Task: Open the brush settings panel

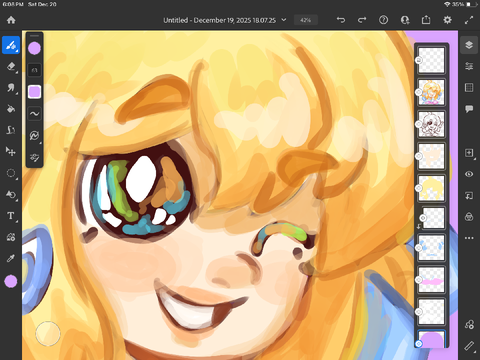Action: click(x=34, y=136)
